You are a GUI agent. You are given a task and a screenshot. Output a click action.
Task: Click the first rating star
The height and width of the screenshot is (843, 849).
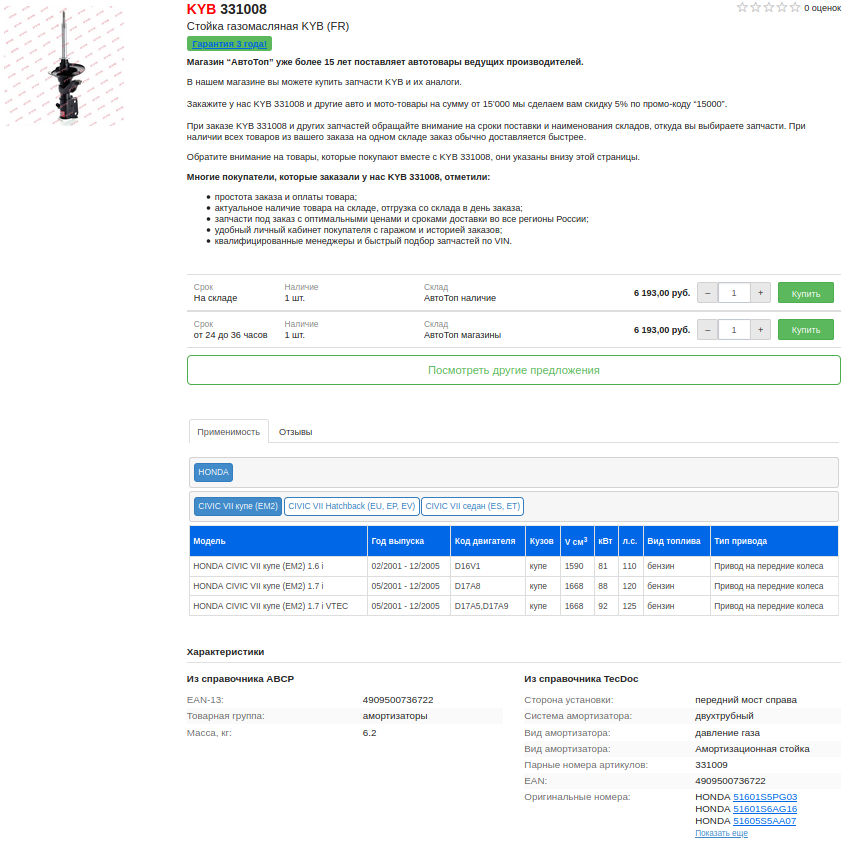click(x=742, y=8)
